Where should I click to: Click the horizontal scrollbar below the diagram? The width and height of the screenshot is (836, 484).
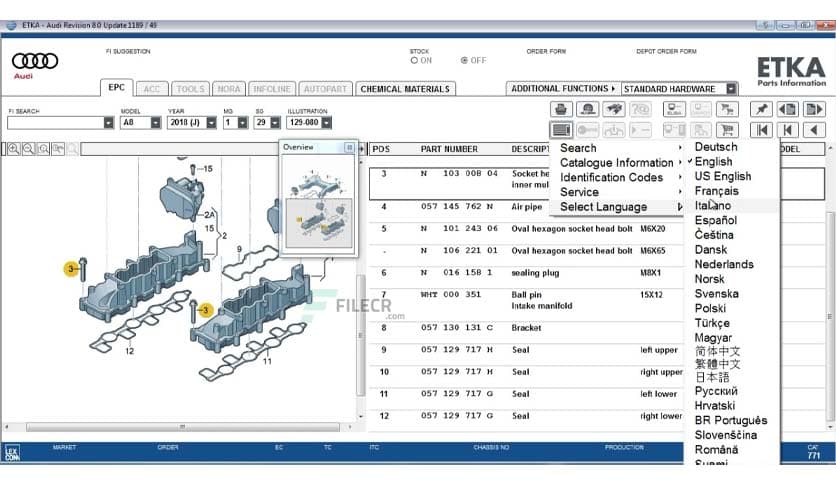pyautogui.click(x=180, y=427)
